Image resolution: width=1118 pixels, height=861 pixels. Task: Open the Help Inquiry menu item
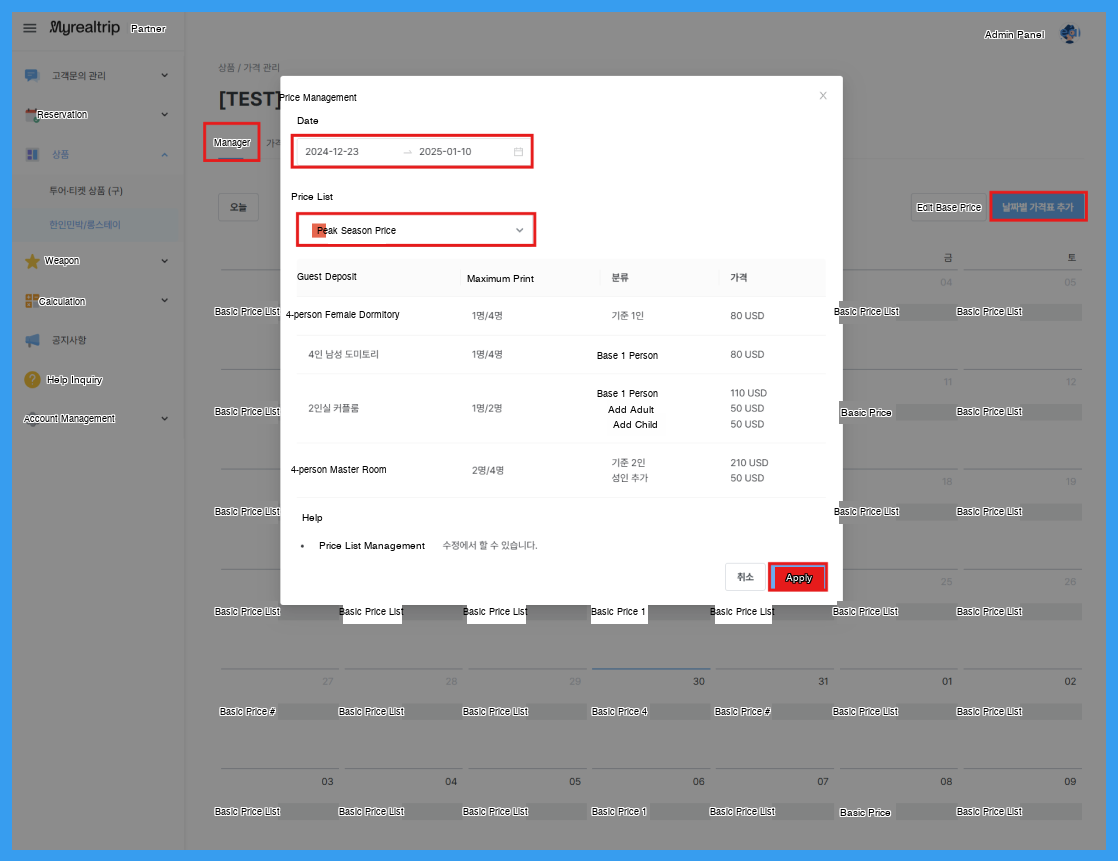74,380
